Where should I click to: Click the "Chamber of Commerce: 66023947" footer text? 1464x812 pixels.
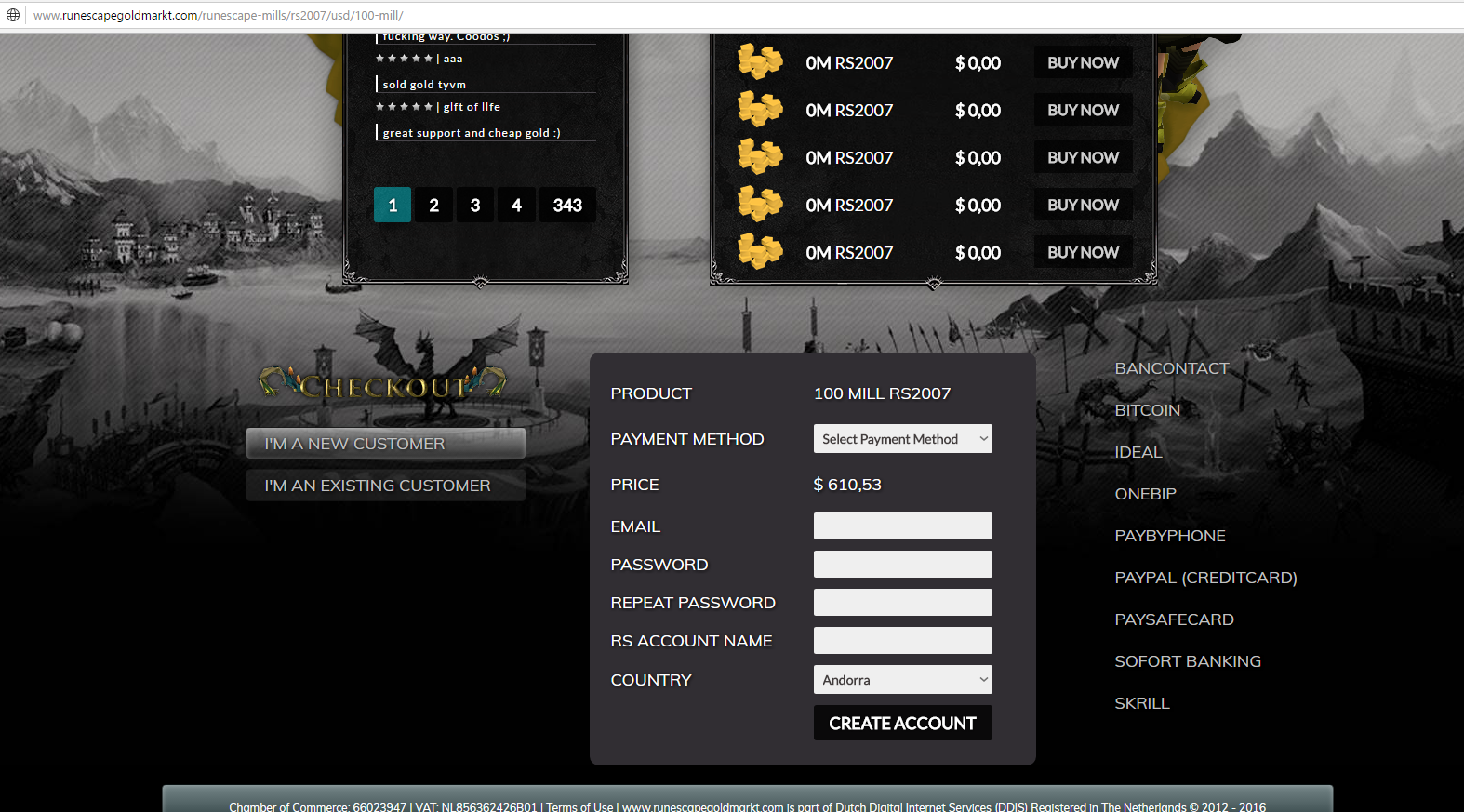click(x=317, y=806)
